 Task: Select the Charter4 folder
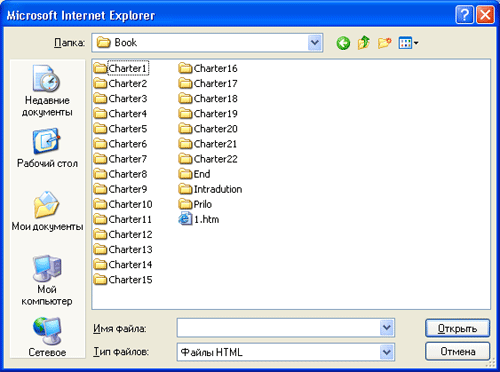(120, 114)
